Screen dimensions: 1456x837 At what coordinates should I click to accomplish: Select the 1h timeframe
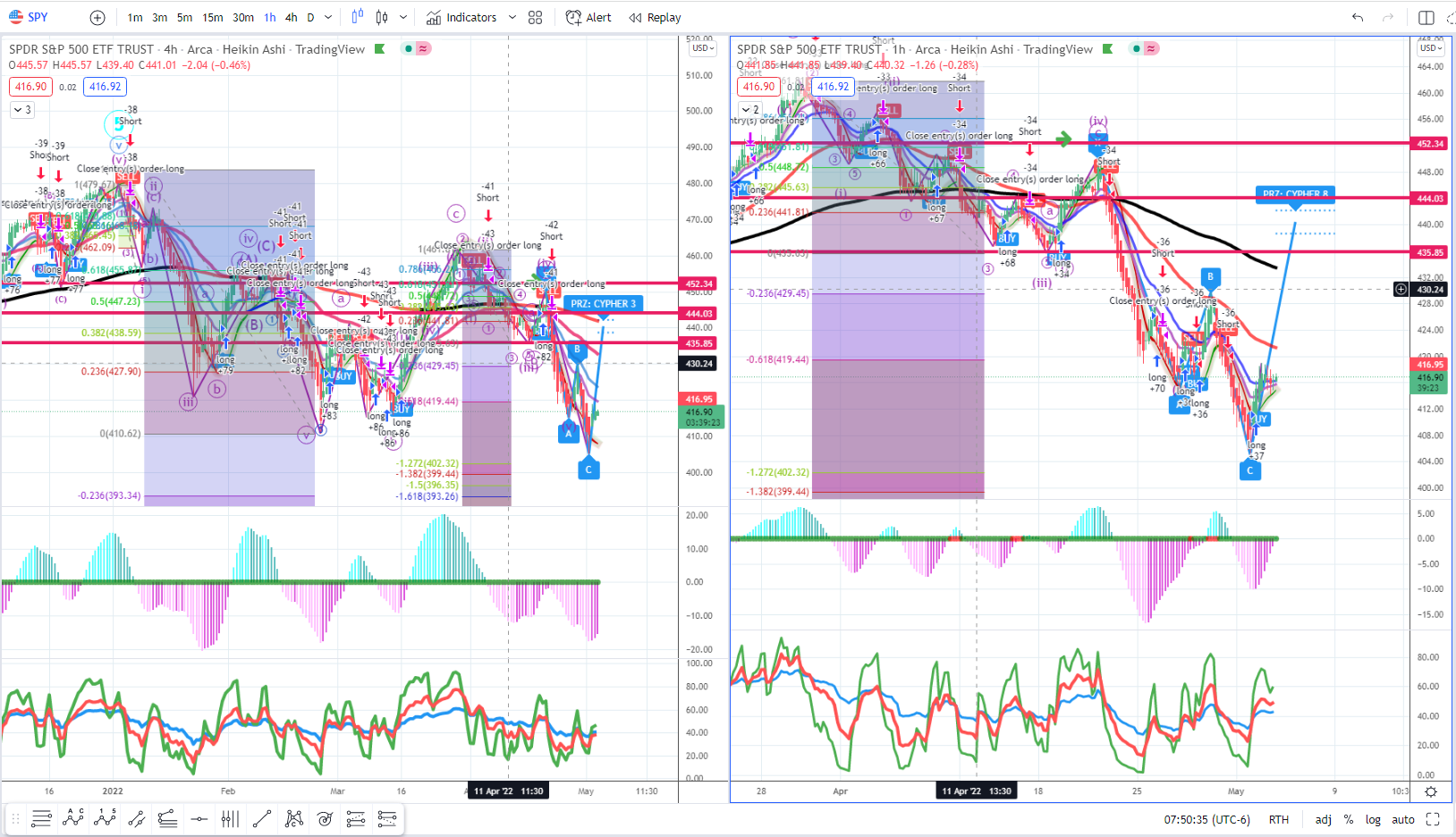pos(270,17)
